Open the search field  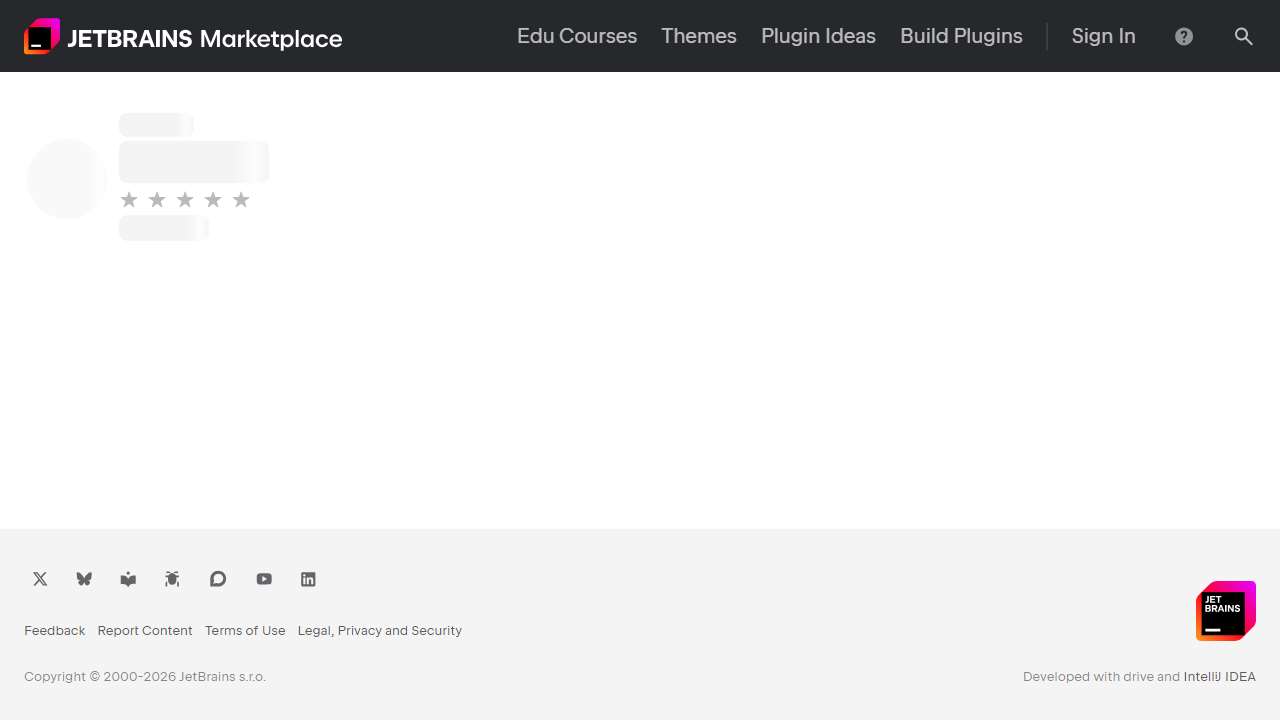point(1244,36)
